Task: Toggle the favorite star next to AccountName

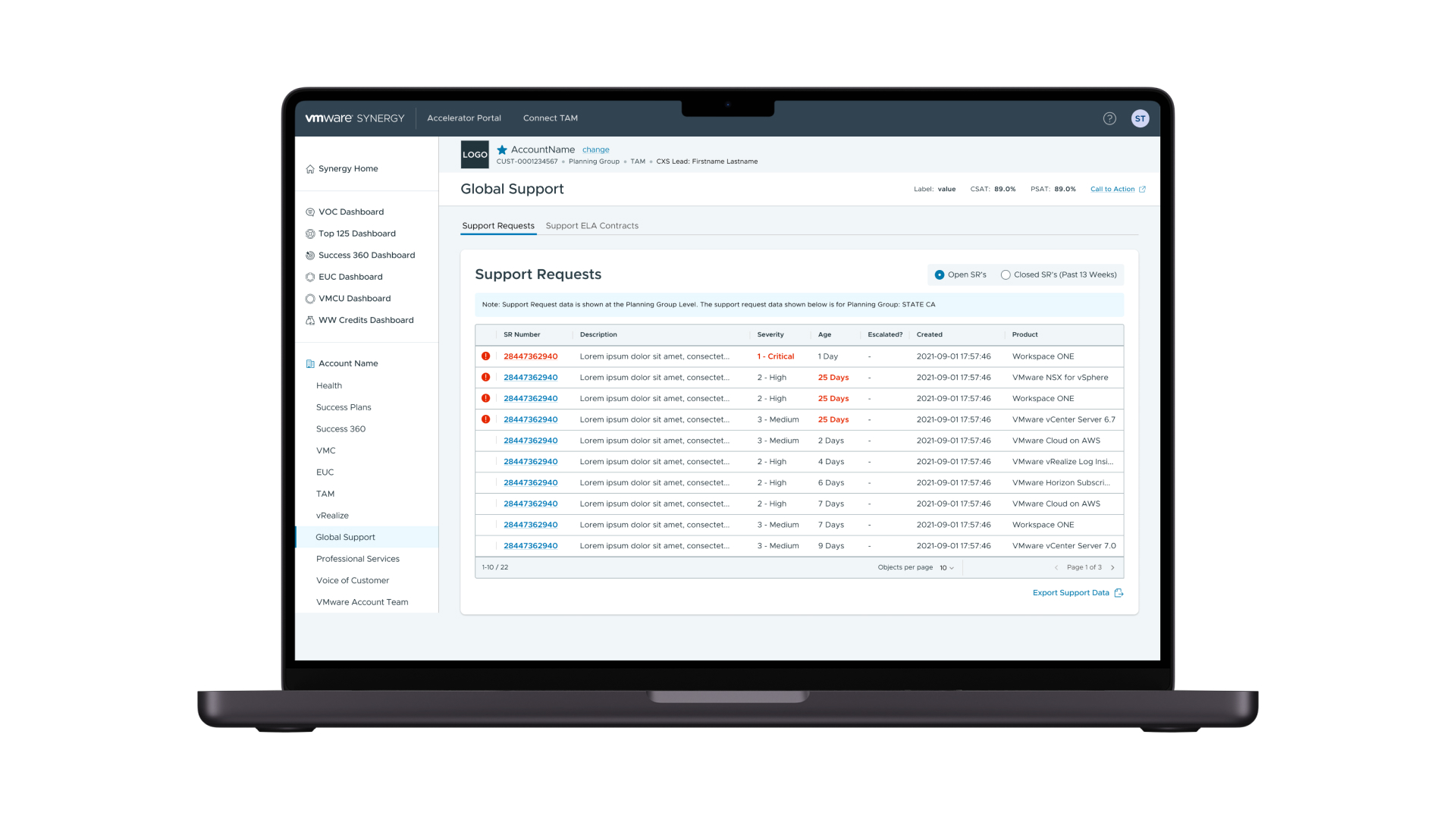Action: pos(502,149)
